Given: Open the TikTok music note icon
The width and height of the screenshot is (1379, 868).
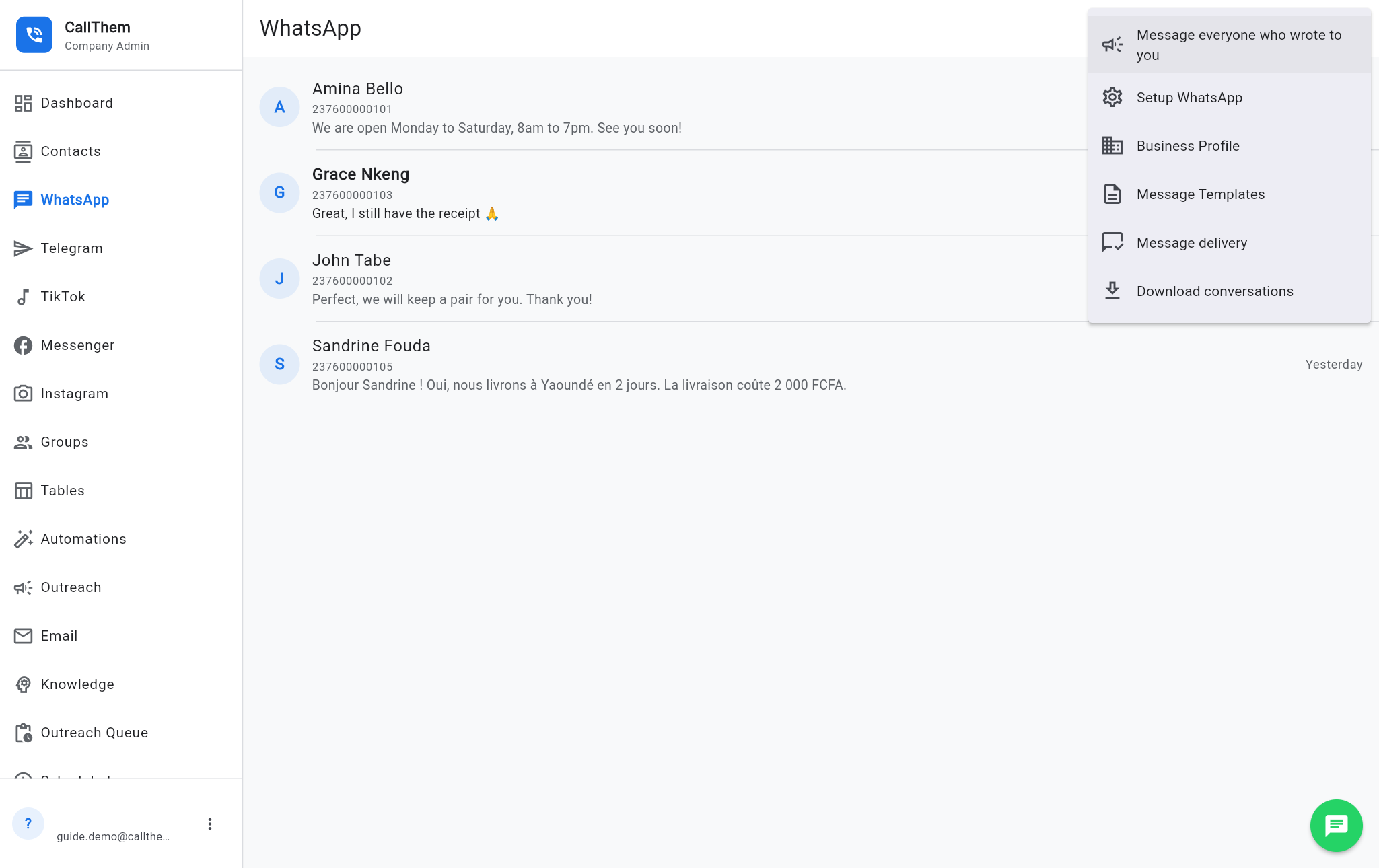Looking at the screenshot, I should (23, 297).
